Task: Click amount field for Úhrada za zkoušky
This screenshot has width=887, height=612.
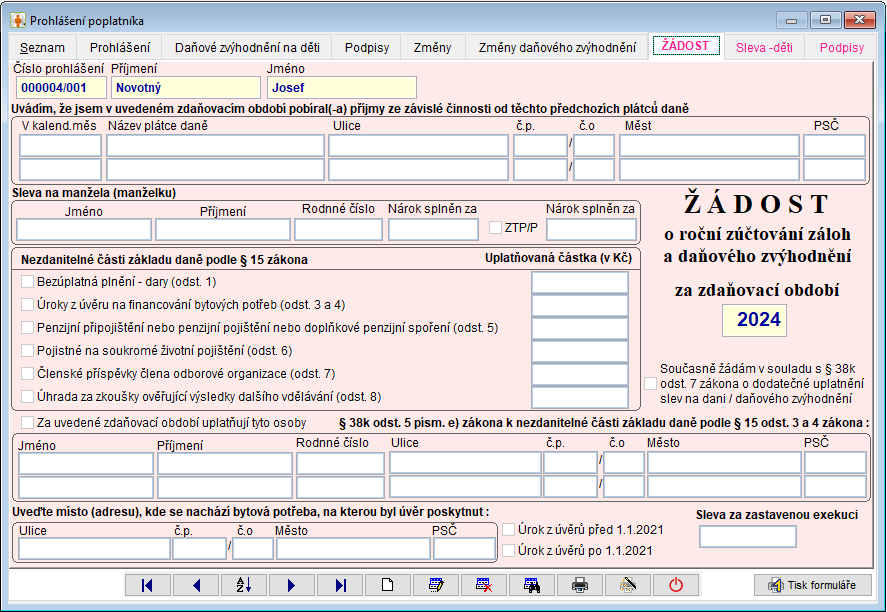Action: (x=580, y=397)
